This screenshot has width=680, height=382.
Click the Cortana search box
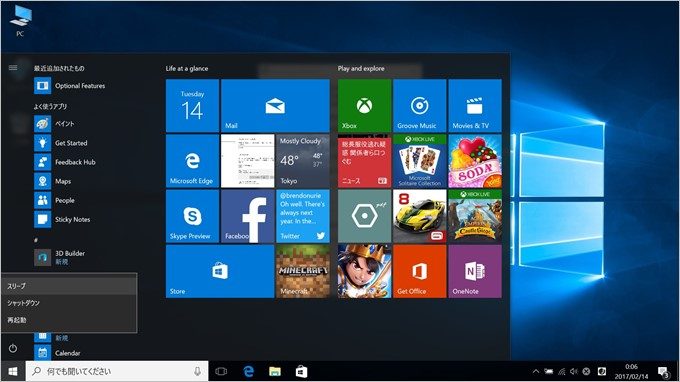click(117, 372)
